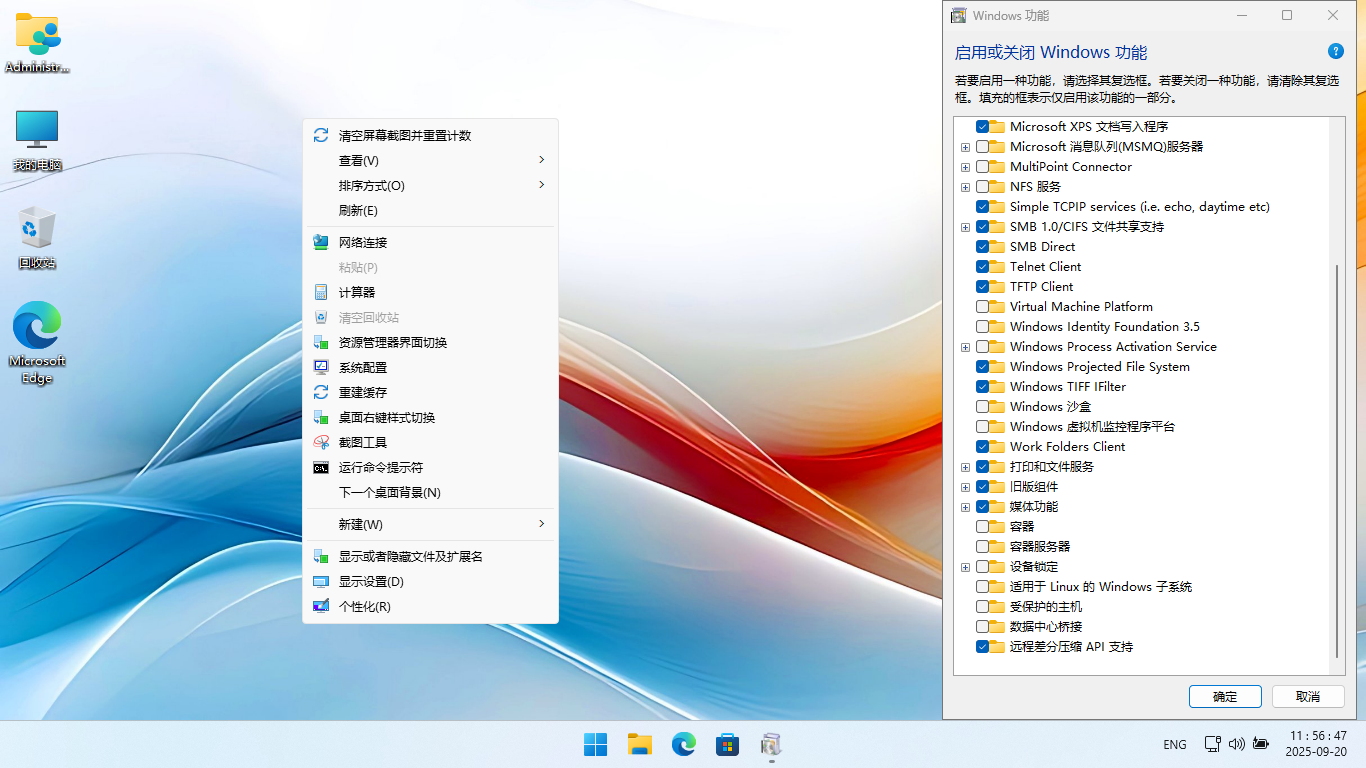
Task: Expand the Microsoft 消息队列(MSMQ)服务器 node
Action: point(965,147)
